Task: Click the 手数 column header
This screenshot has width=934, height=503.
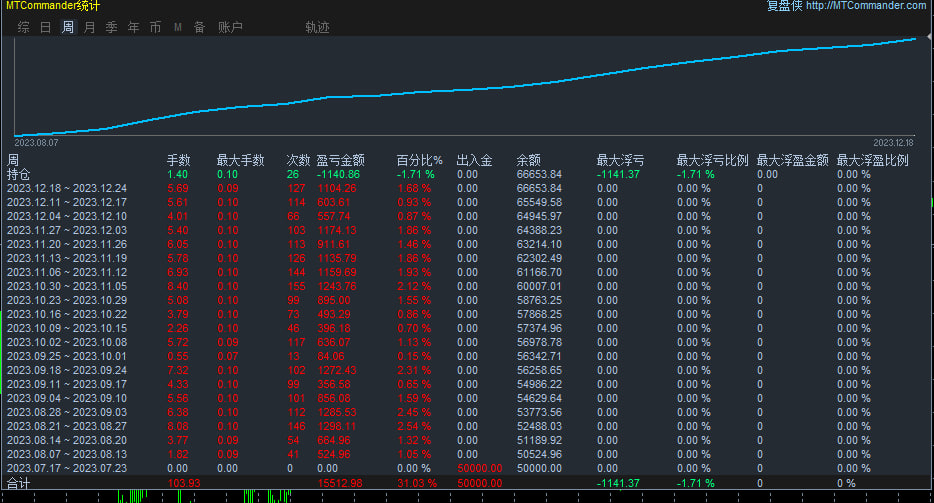Action: click(x=178, y=160)
